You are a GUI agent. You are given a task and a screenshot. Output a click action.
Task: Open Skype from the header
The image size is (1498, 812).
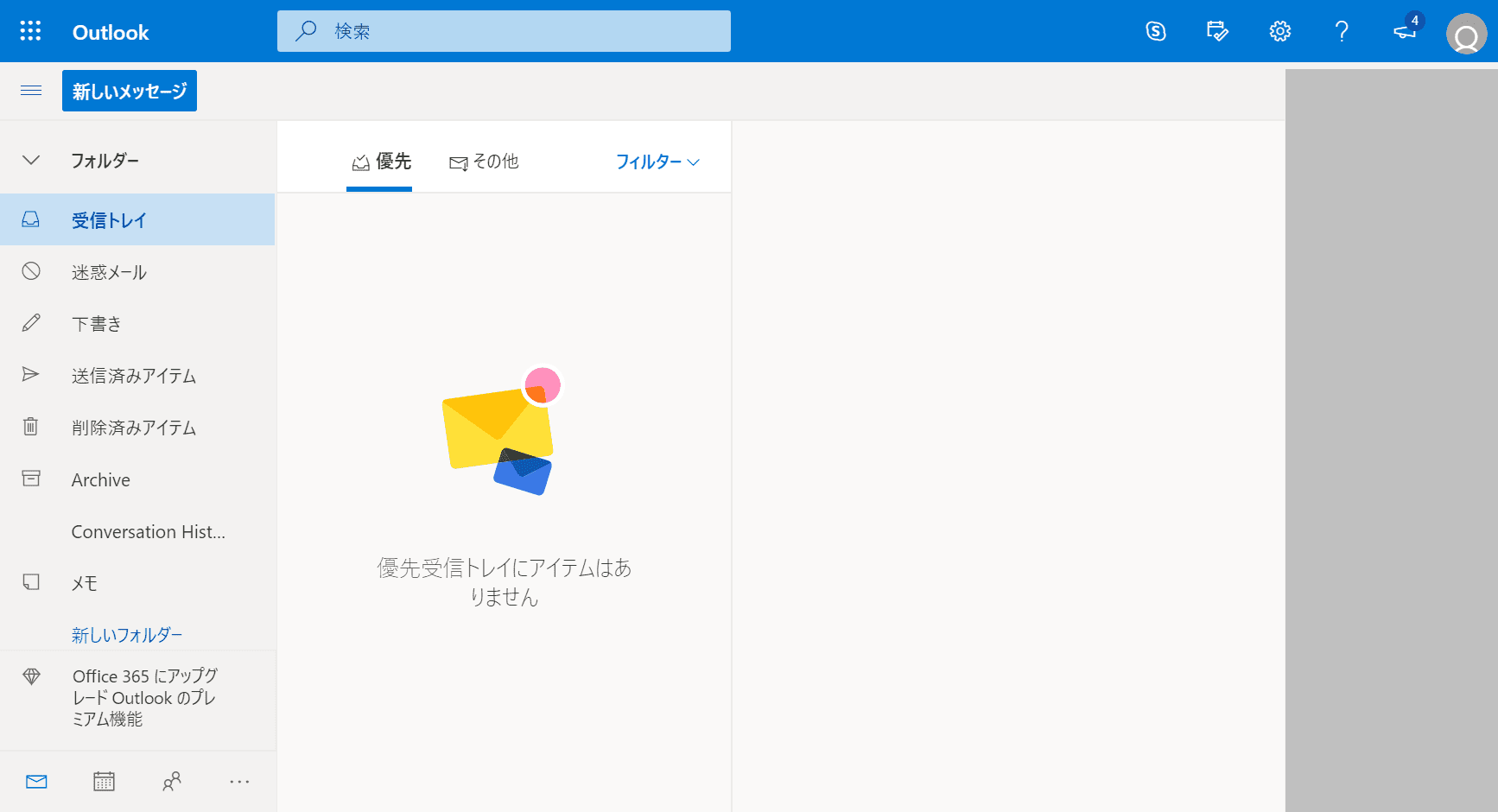(x=1156, y=32)
